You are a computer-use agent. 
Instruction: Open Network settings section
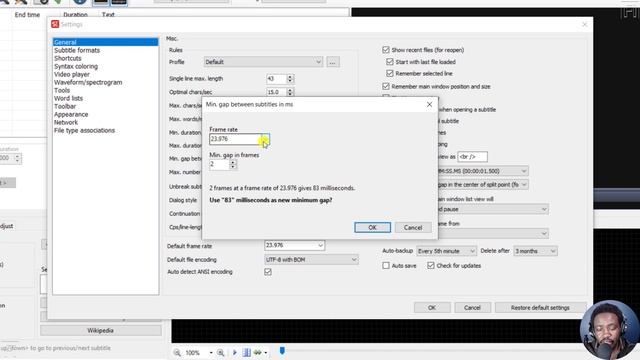pos(66,122)
